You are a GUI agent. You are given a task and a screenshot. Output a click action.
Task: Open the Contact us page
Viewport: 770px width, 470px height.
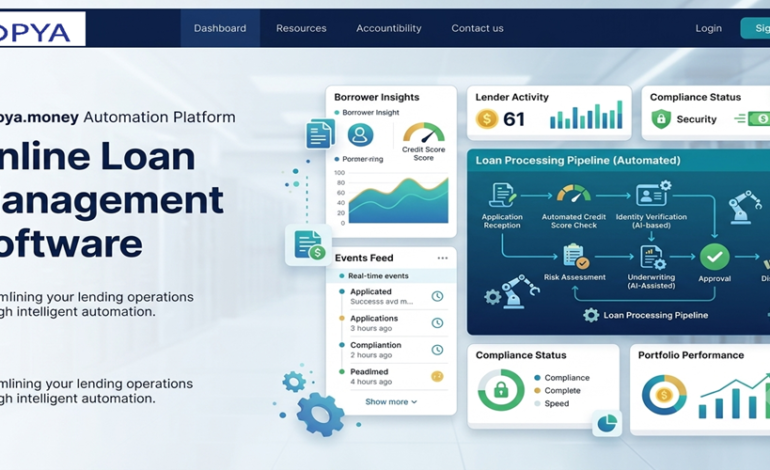click(477, 28)
